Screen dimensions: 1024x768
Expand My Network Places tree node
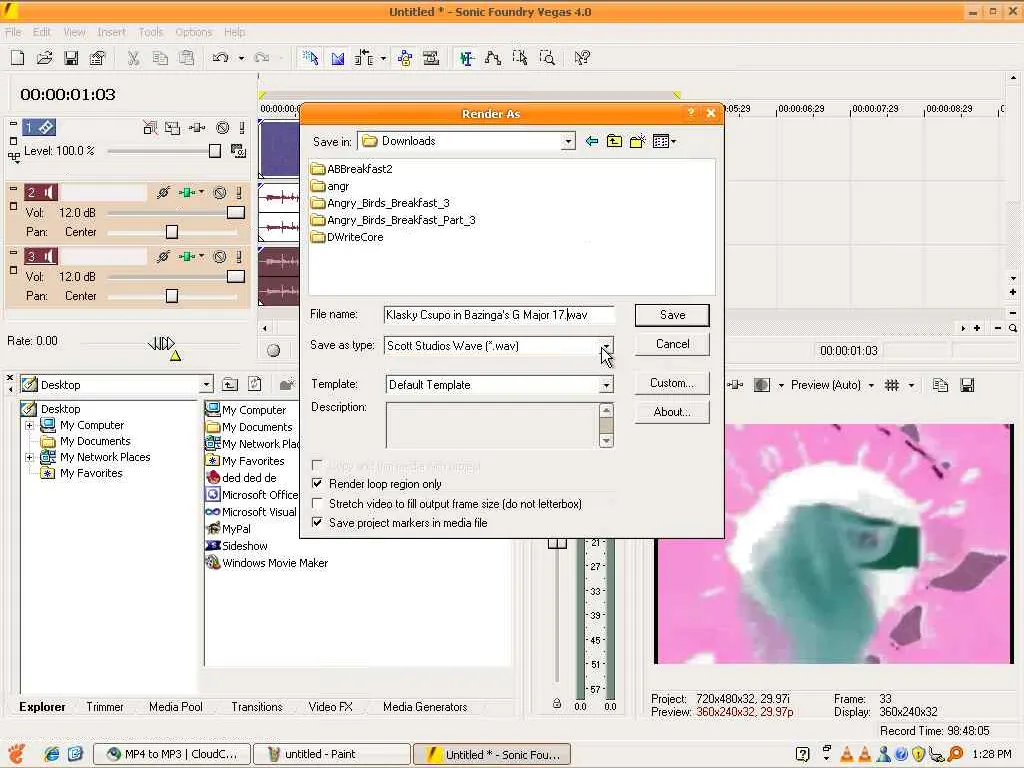(x=29, y=457)
